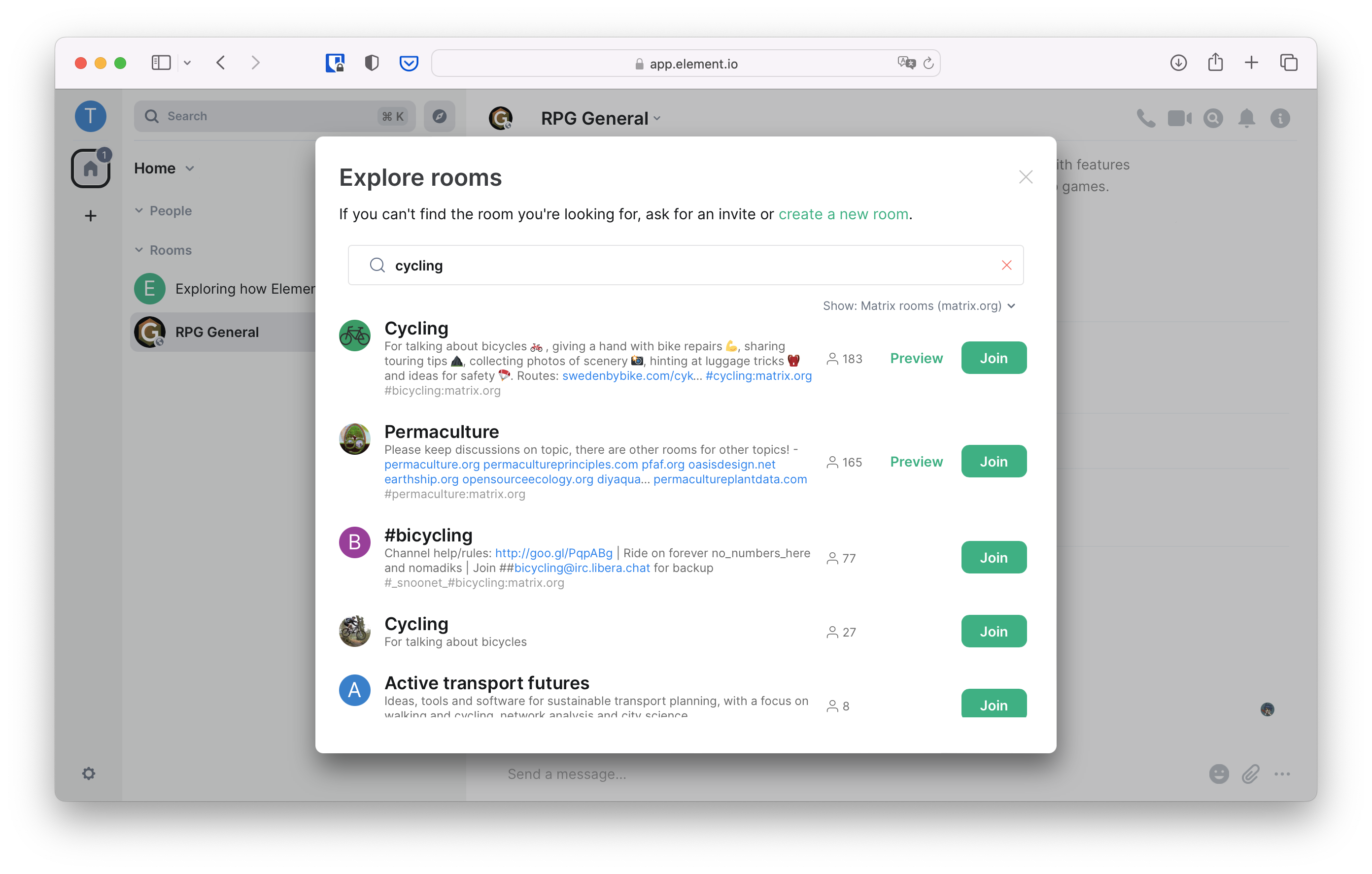Start a voice call in RPG General
The height and width of the screenshot is (874, 1372).
(1146, 118)
